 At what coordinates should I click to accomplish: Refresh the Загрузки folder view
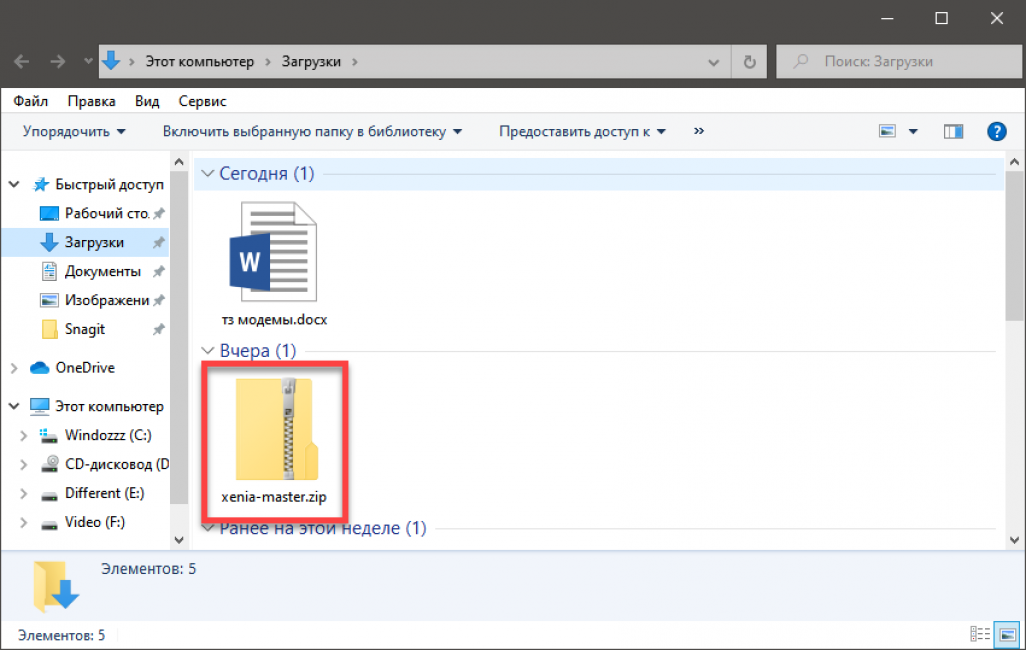pos(749,62)
